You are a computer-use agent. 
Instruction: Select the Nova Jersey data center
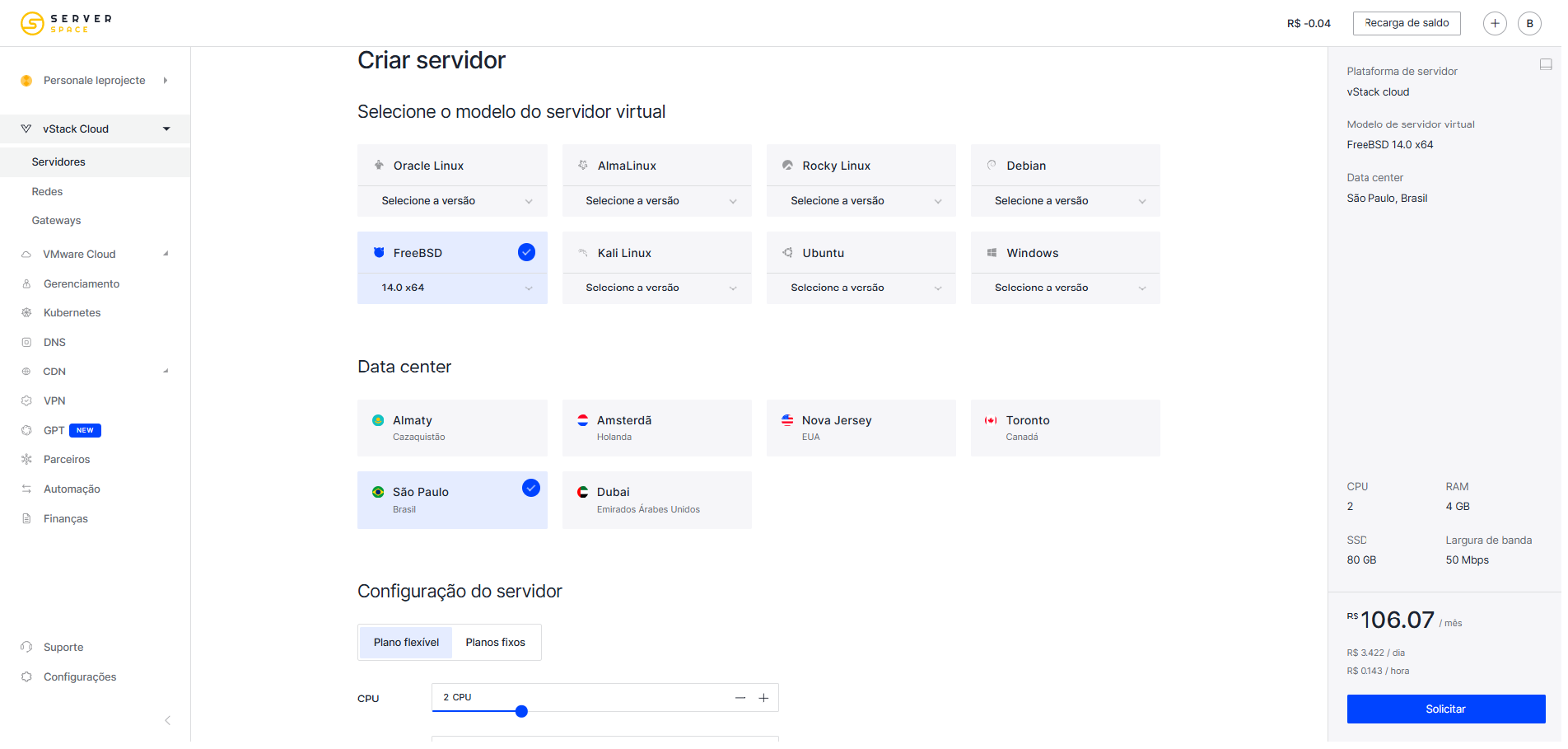[x=861, y=428]
